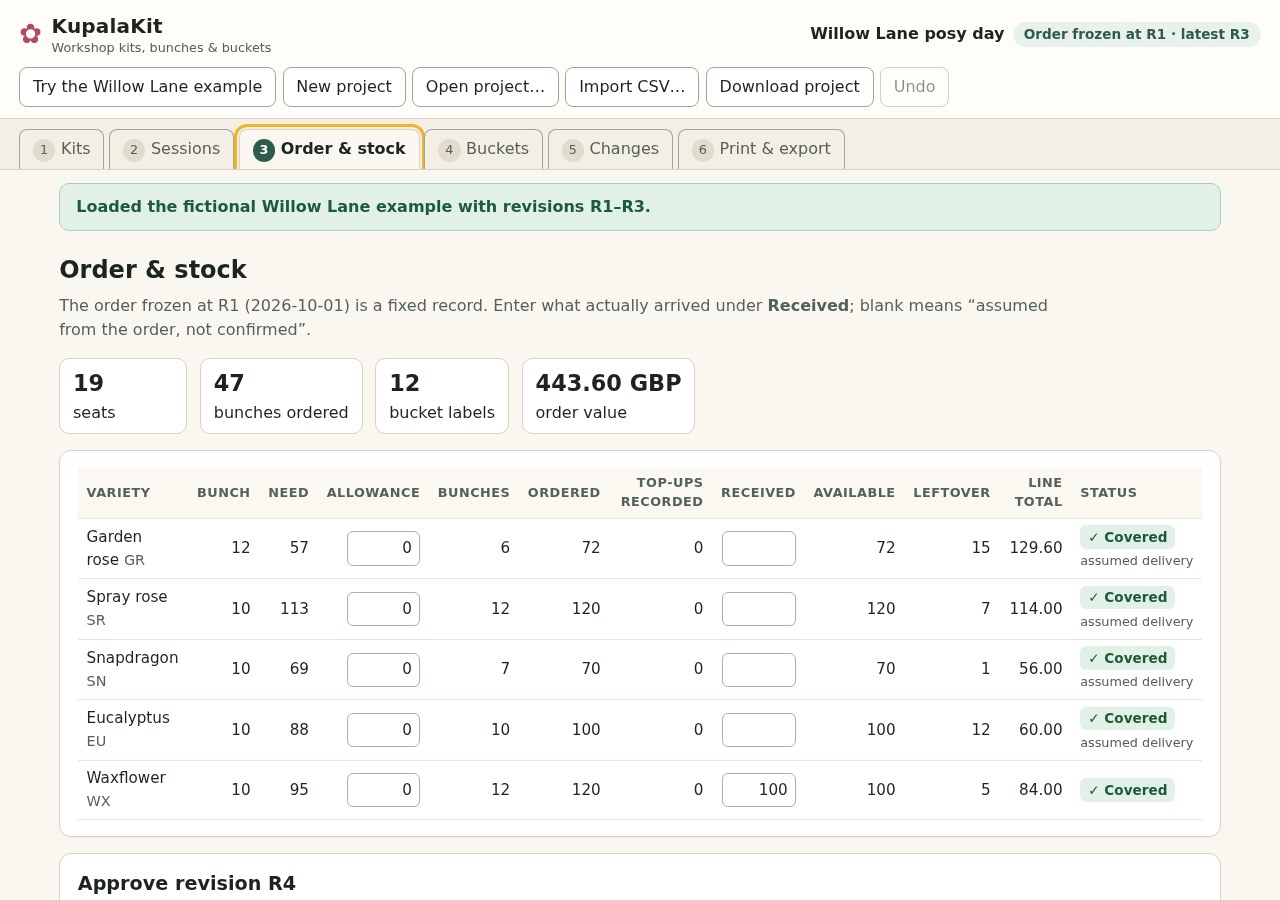
Task: Click the Snapdragon allowance input
Action: [383, 670]
